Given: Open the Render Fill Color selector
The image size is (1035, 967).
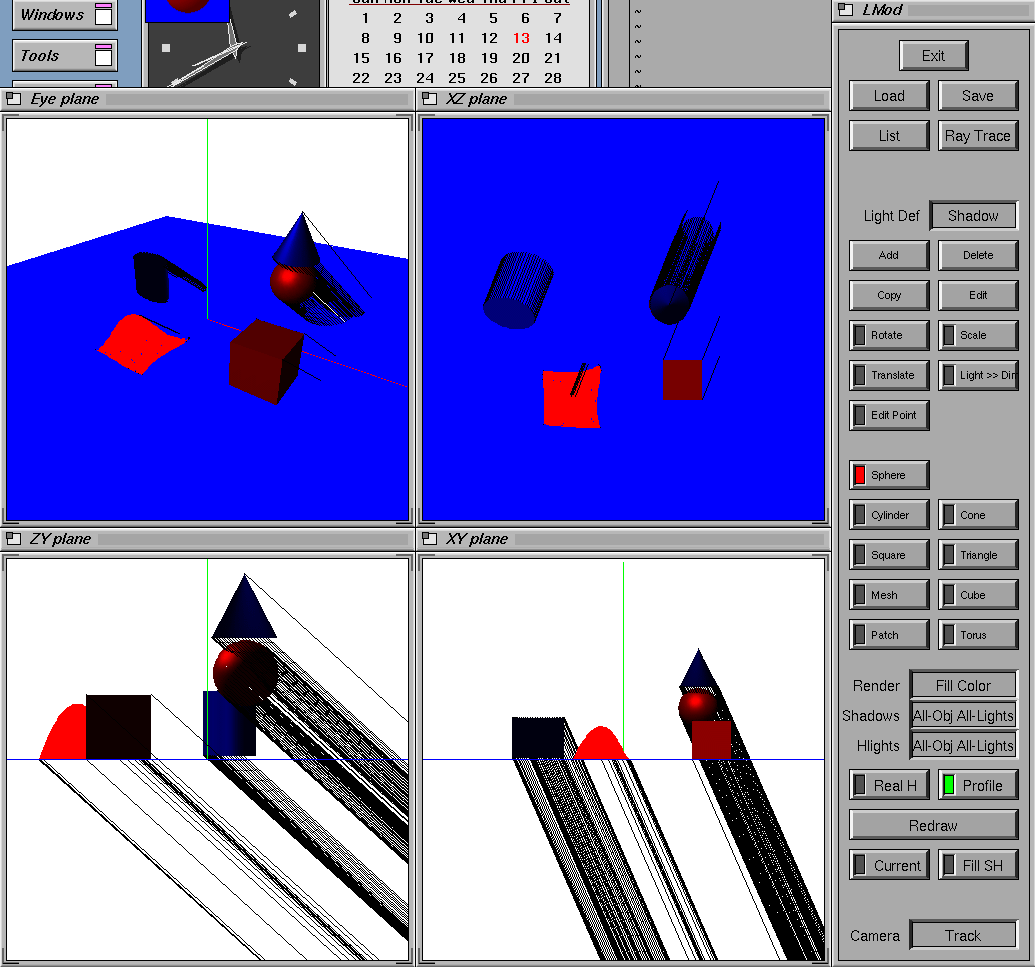Looking at the screenshot, I should (963, 685).
